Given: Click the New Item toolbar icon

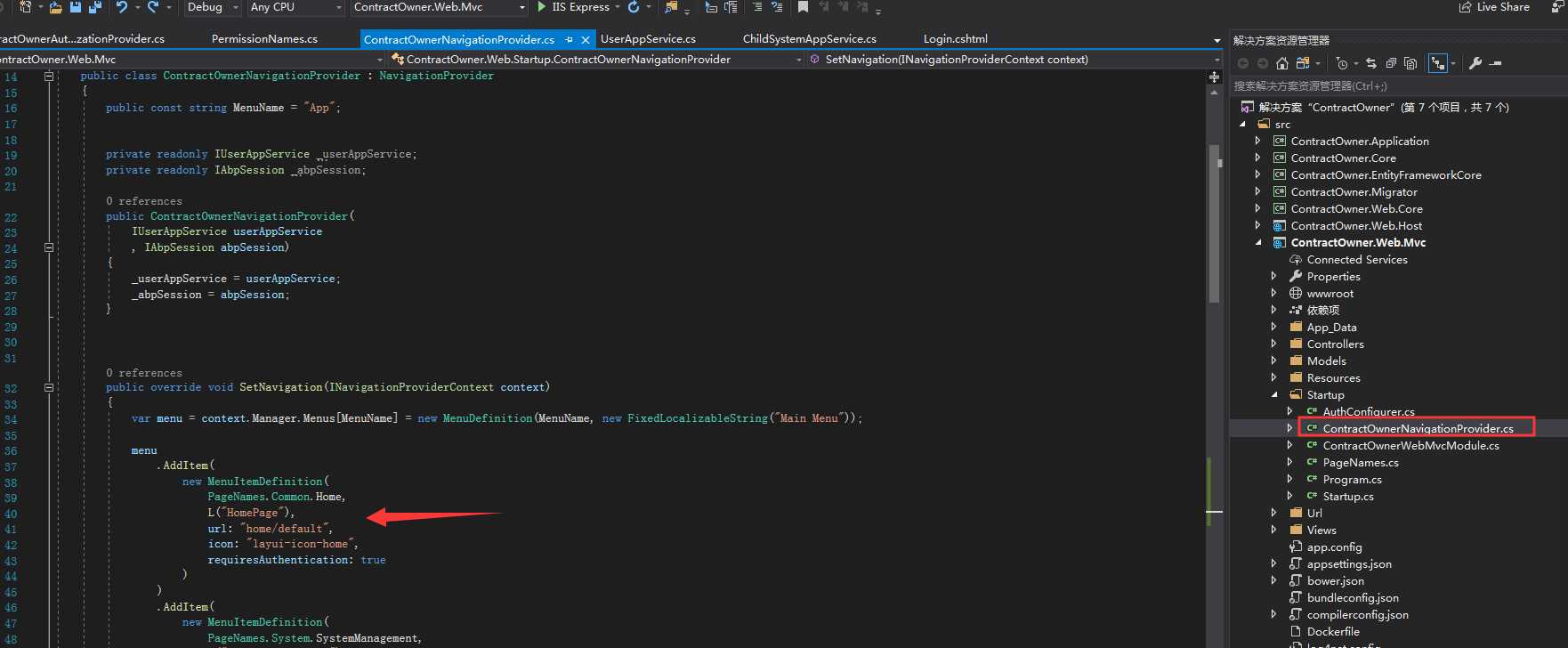Looking at the screenshot, I should [x=25, y=7].
